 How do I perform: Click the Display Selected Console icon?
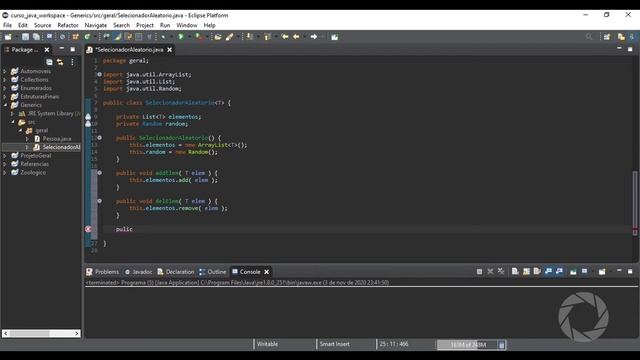pyautogui.click(x=584, y=271)
